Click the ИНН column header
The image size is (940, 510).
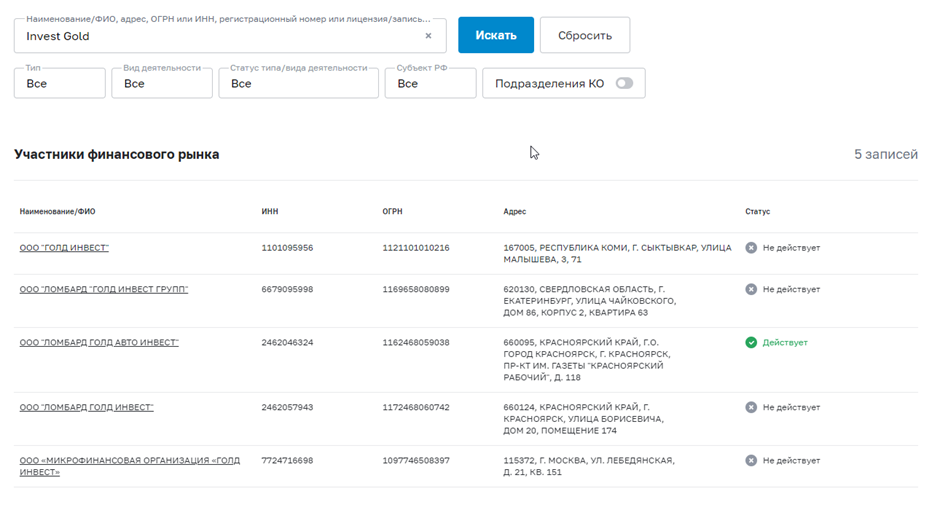[x=270, y=212]
